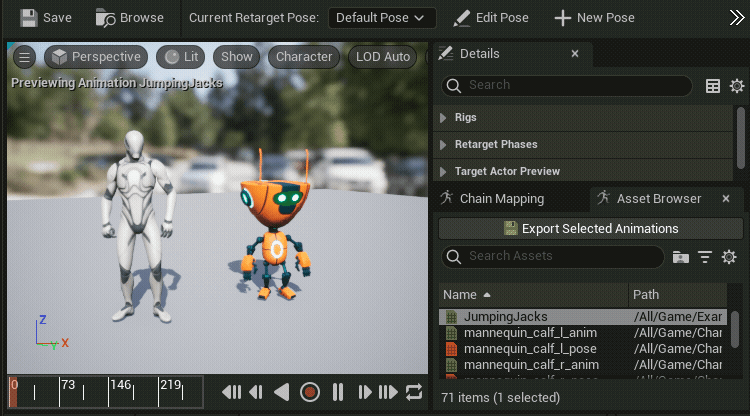Screen dimensions: 750x416
Task: Open the asset browser folder icon
Action: pyautogui.click(x=681, y=257)
